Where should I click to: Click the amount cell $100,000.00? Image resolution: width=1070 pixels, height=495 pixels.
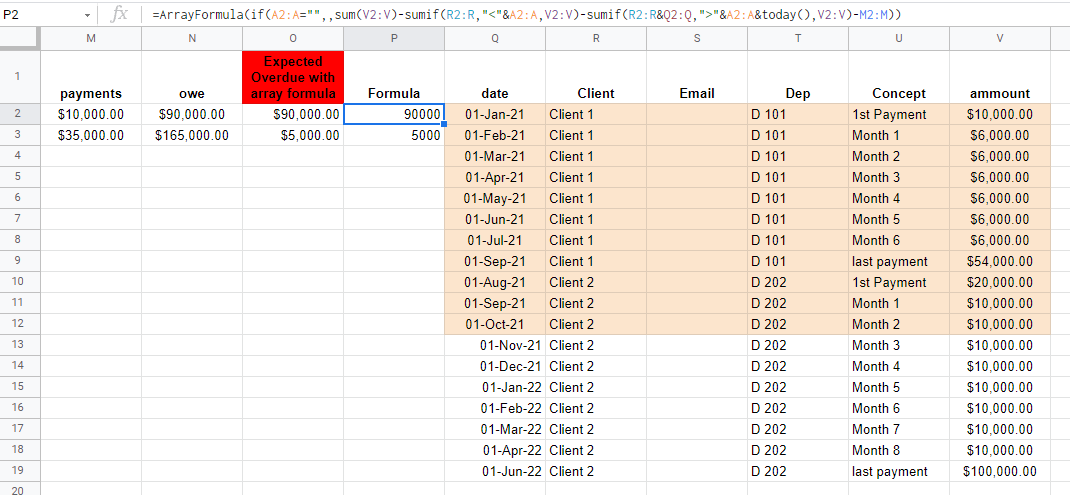pyautogui.click(x=1000, y=471)
